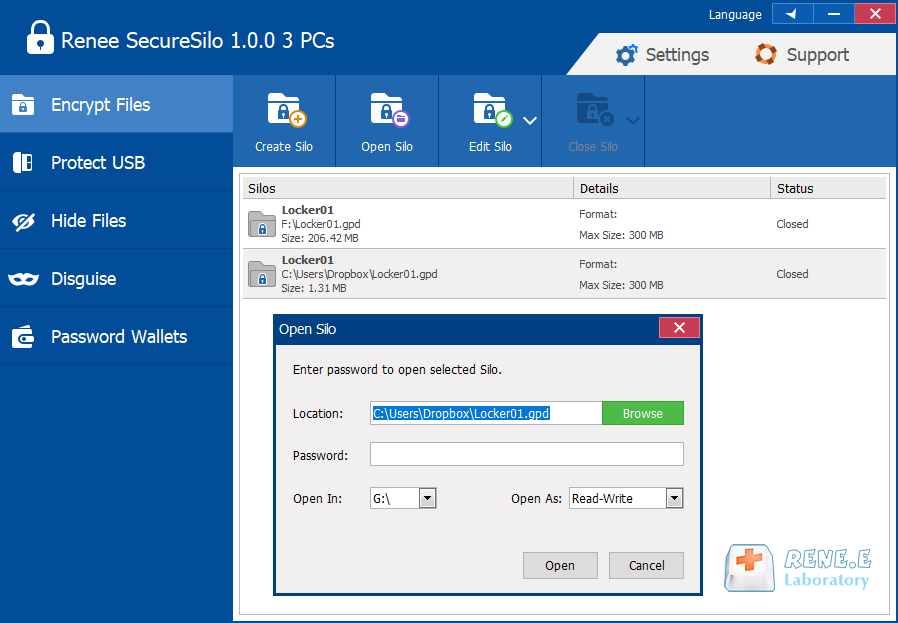Viewport: 898px width, 623px height.
Task: Expand the Open In drive dropdown
Action: (427, 498)
